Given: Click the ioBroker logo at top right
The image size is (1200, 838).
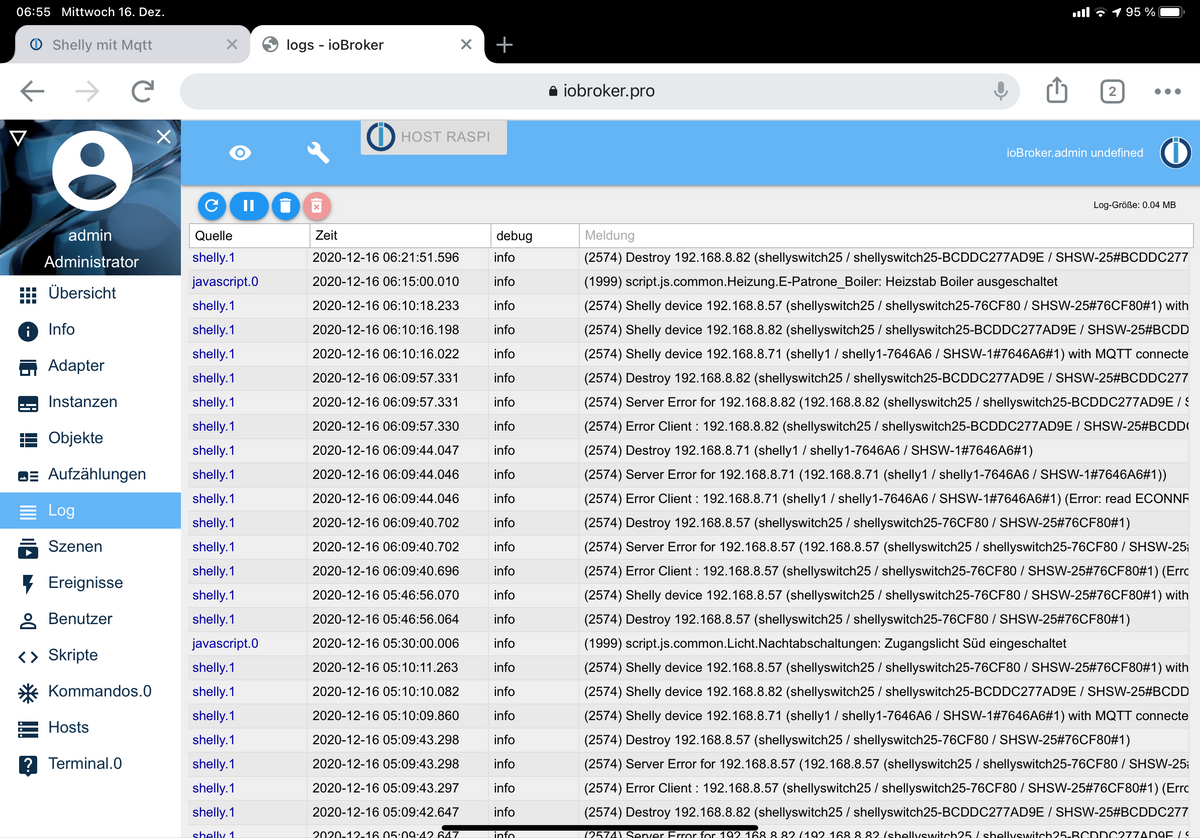Looking at the screenshot, I should (1175, 152).
